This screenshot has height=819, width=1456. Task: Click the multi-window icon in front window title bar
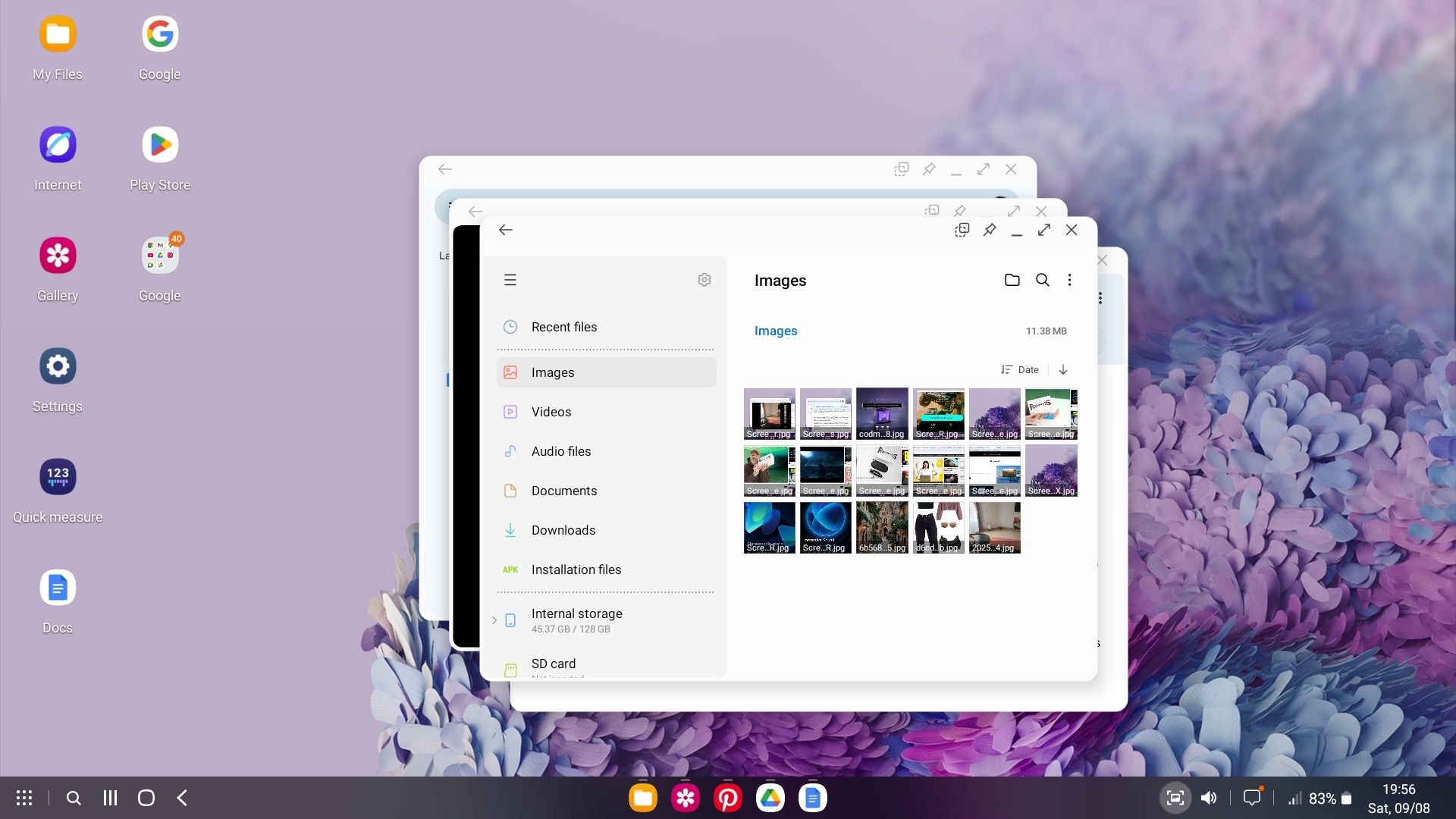pos(962,230)
